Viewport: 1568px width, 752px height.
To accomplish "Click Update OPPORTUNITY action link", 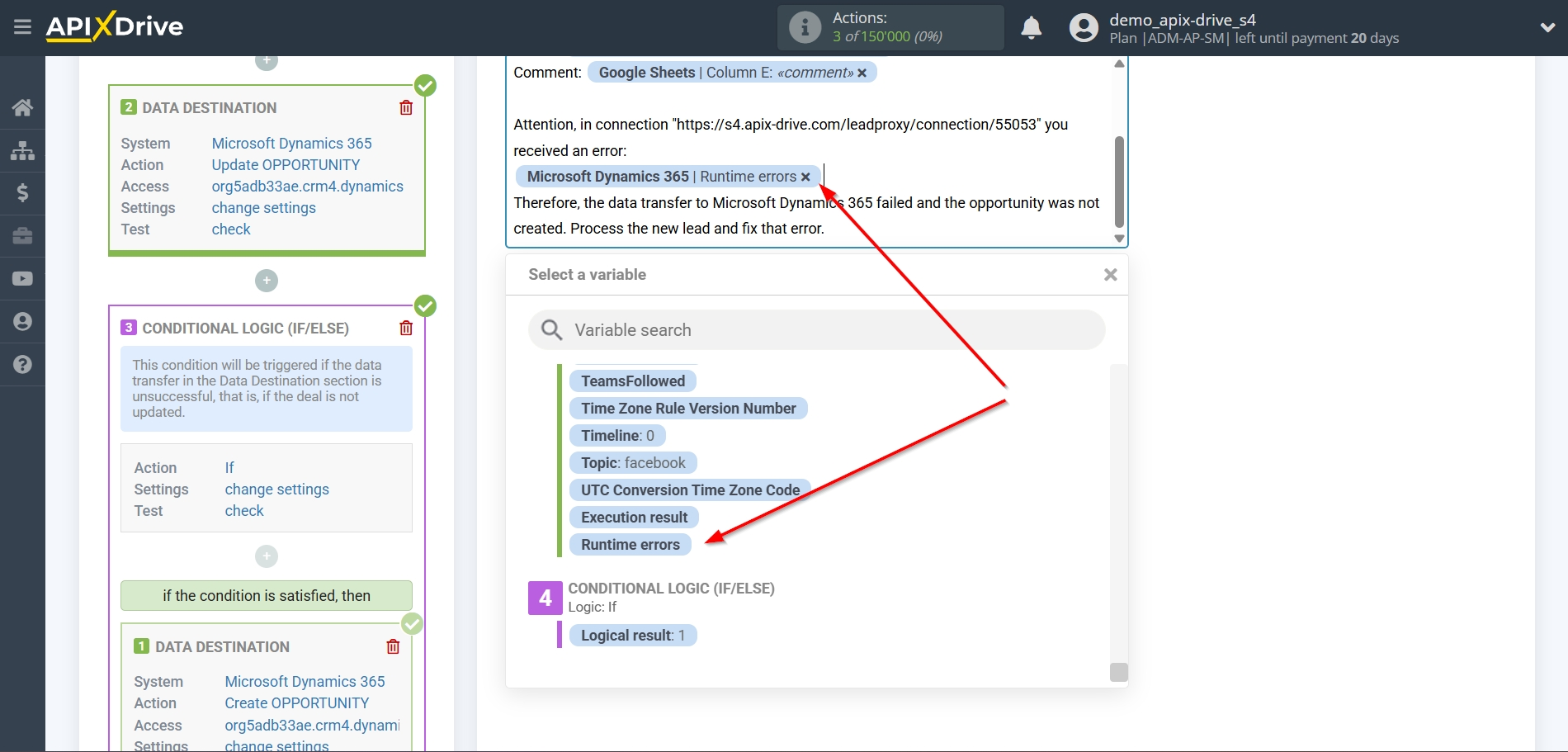I will [286, 165].
